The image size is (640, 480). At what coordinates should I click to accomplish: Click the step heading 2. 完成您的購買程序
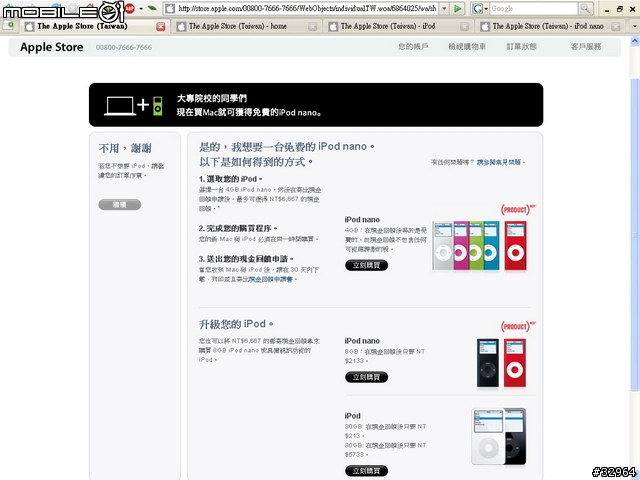click(x=238, y=228)
